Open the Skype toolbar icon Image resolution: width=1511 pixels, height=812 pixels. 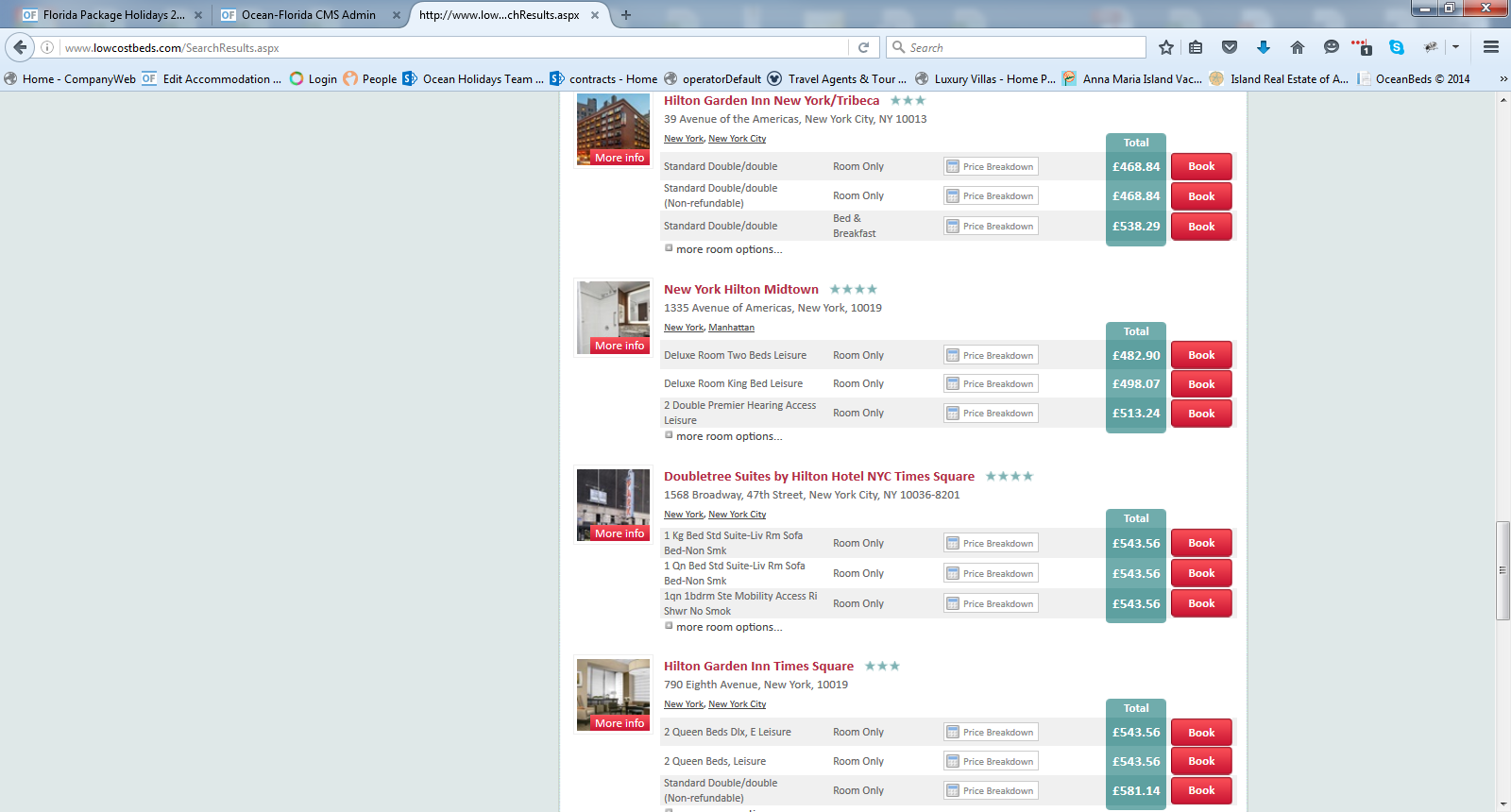click(x=1397, y=47)
